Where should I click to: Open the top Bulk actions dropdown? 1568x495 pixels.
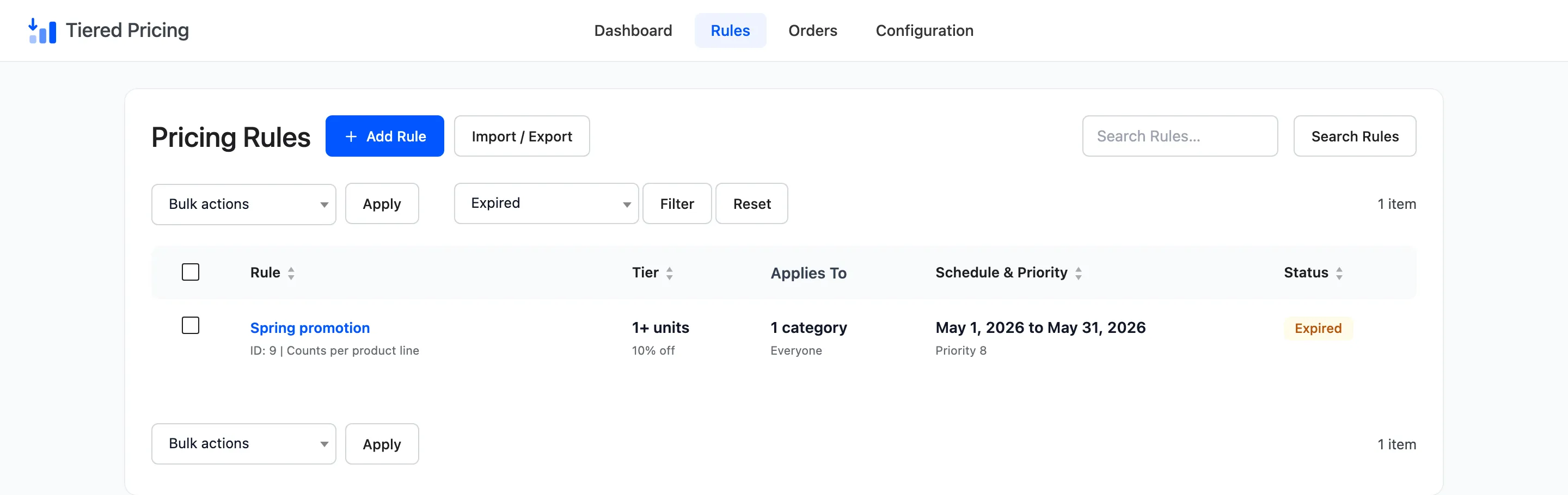pyautogui.click(x=243, y=205)
